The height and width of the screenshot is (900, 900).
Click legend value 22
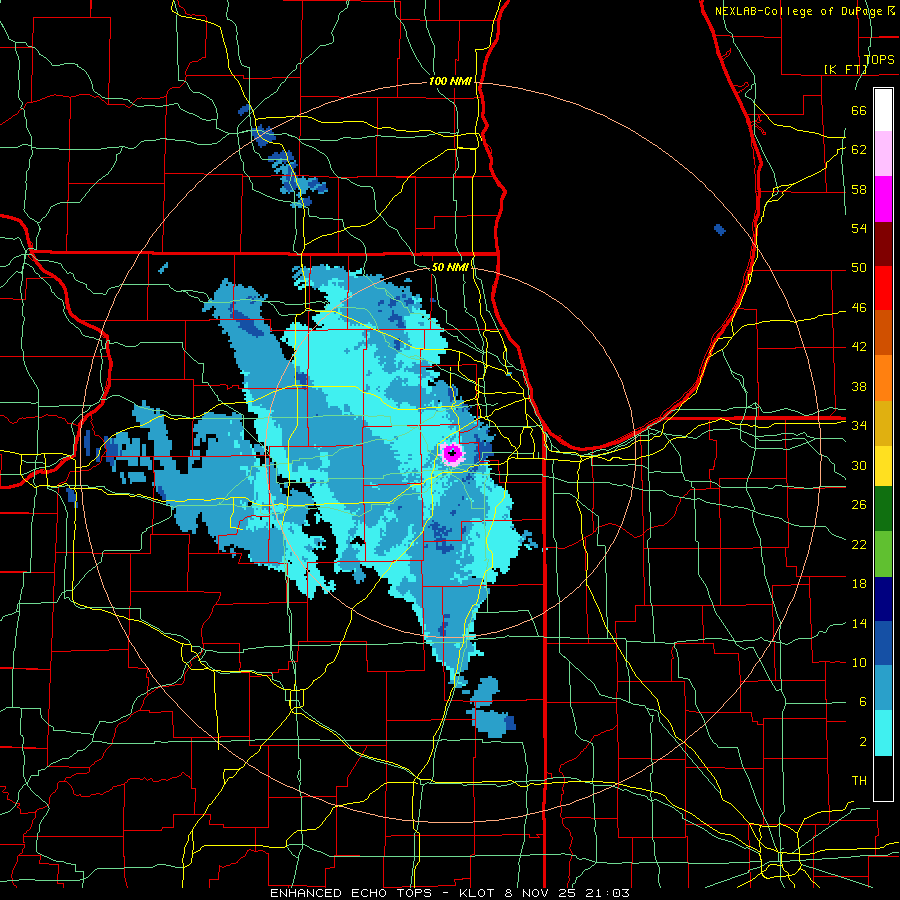[x=859, y=544]
